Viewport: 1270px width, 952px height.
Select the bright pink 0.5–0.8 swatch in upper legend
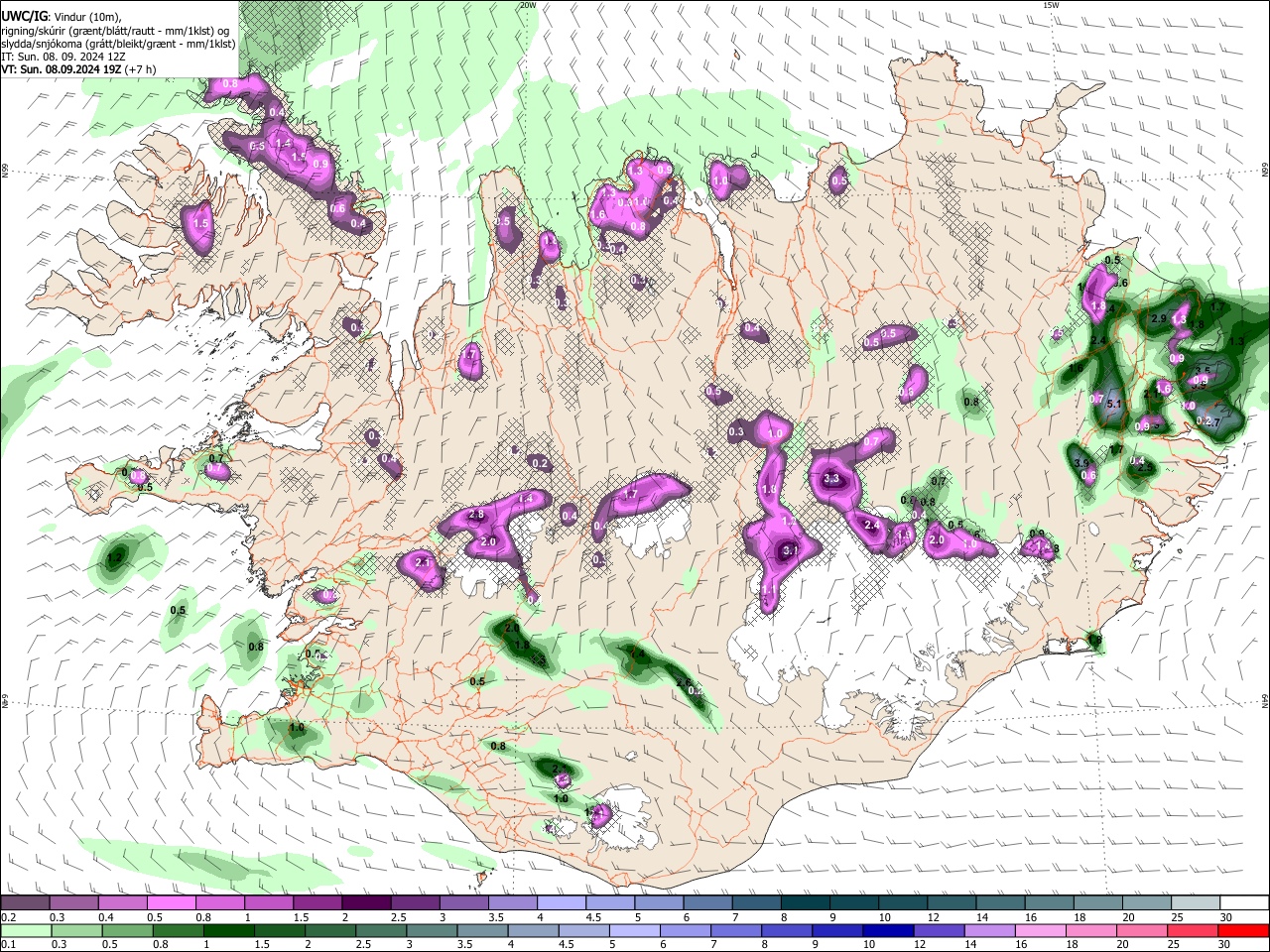click(x=171, y=903)
